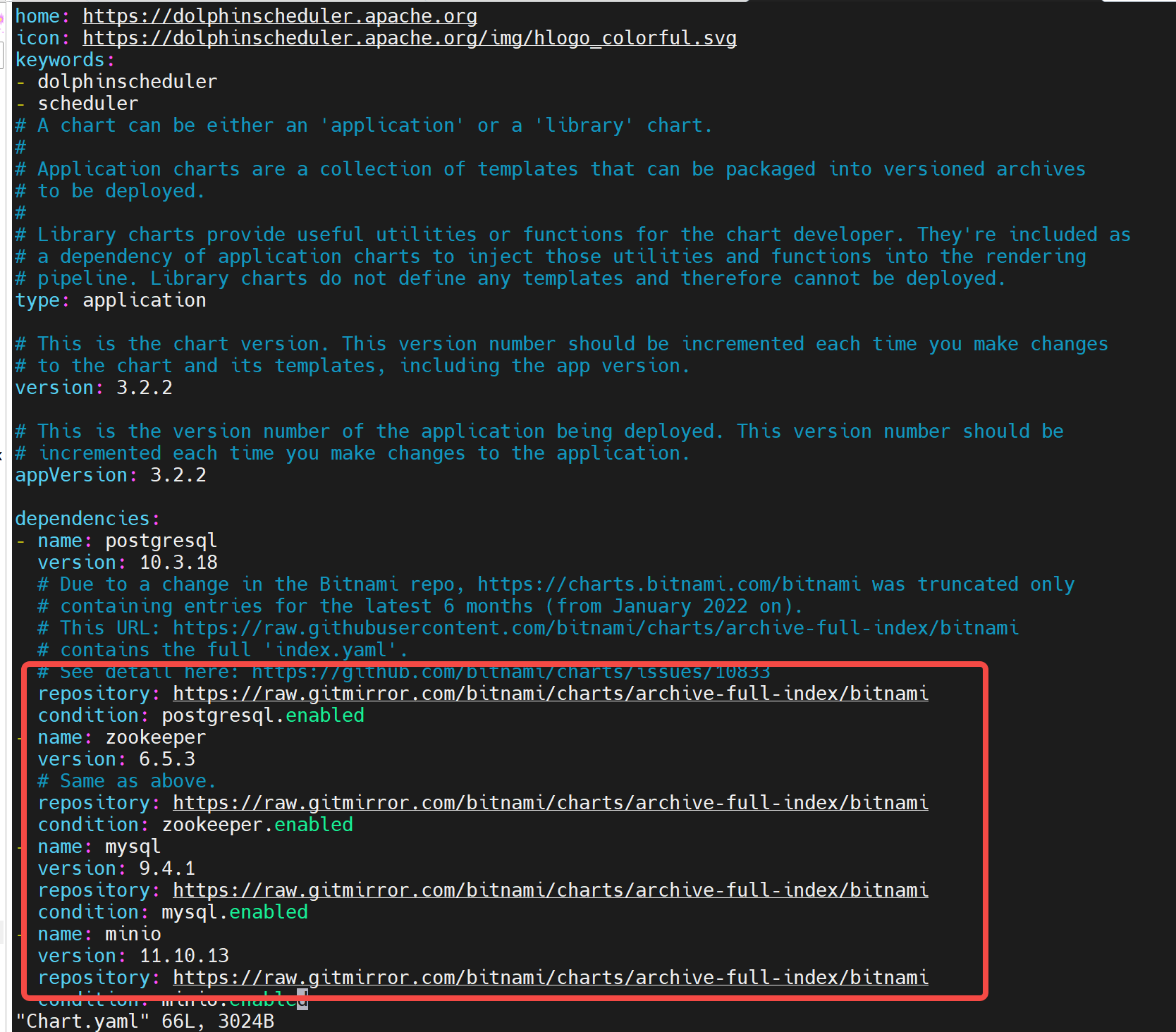The width and height of the screenshot is (1176, 1032).
Task: Click comment '# Application charts are a collection'
Action: point(551,169)
